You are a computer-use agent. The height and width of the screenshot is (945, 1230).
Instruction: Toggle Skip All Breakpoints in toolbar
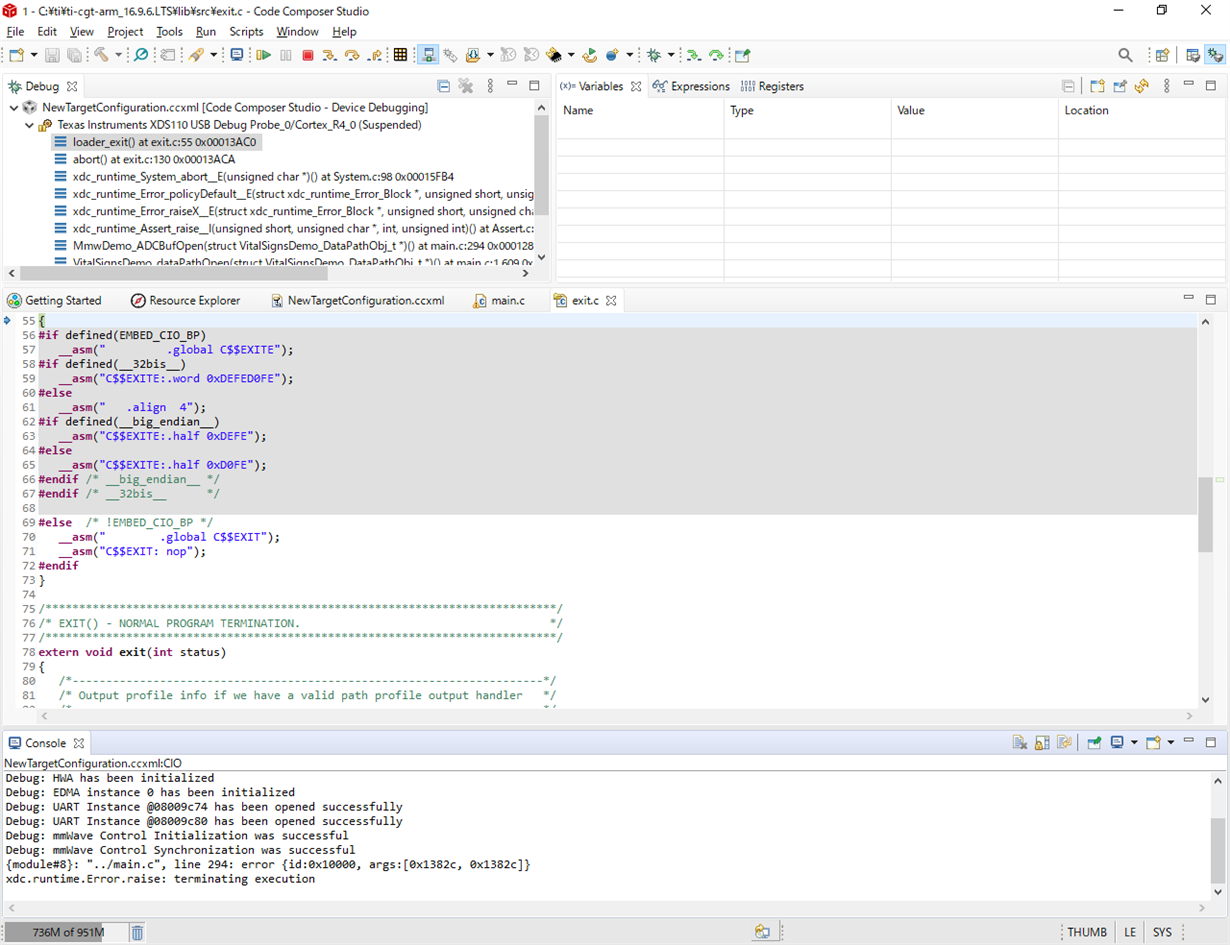[x=141, y=55]
